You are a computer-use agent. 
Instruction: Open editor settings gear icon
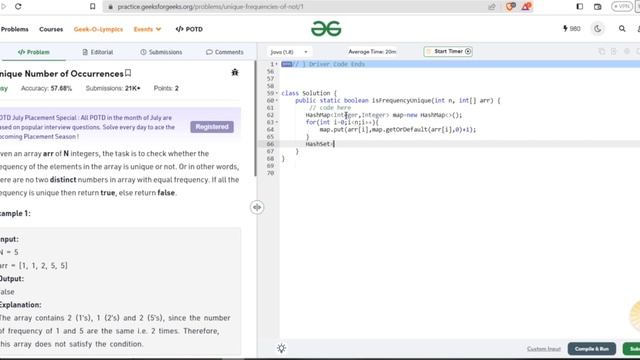pyautogui.click(x=627, y=51)
